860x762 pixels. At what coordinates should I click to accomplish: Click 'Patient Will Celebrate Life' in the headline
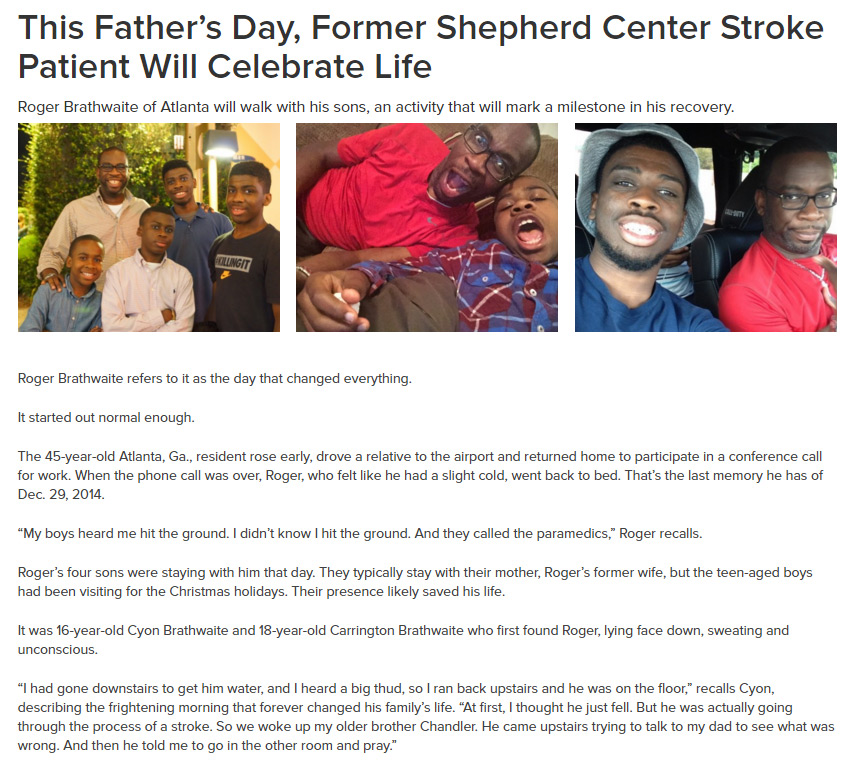pyautogui.click(x=225, y=67)
